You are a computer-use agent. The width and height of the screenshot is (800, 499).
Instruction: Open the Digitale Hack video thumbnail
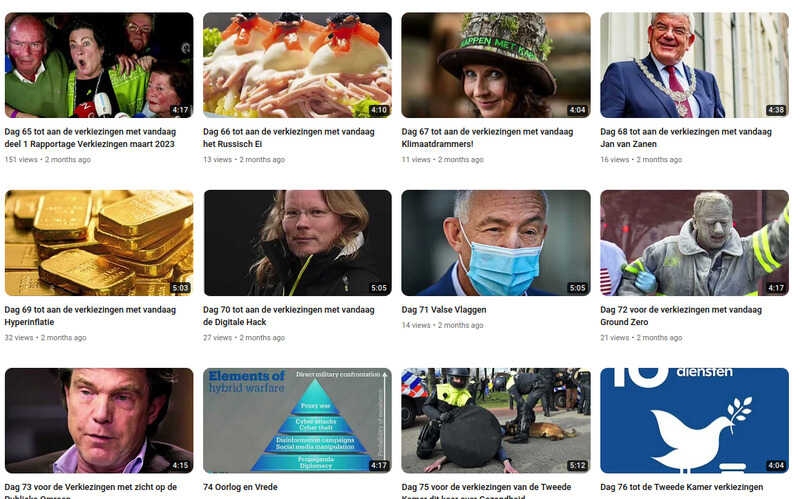[x=297, y=243]
